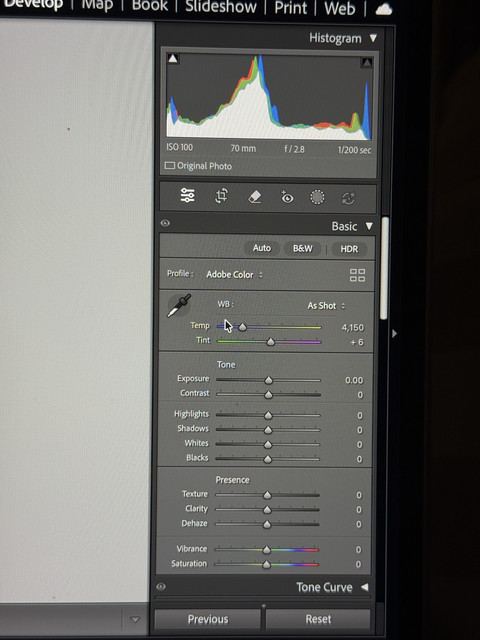Click the 70 mm focal length readout

tap(243, 148)
